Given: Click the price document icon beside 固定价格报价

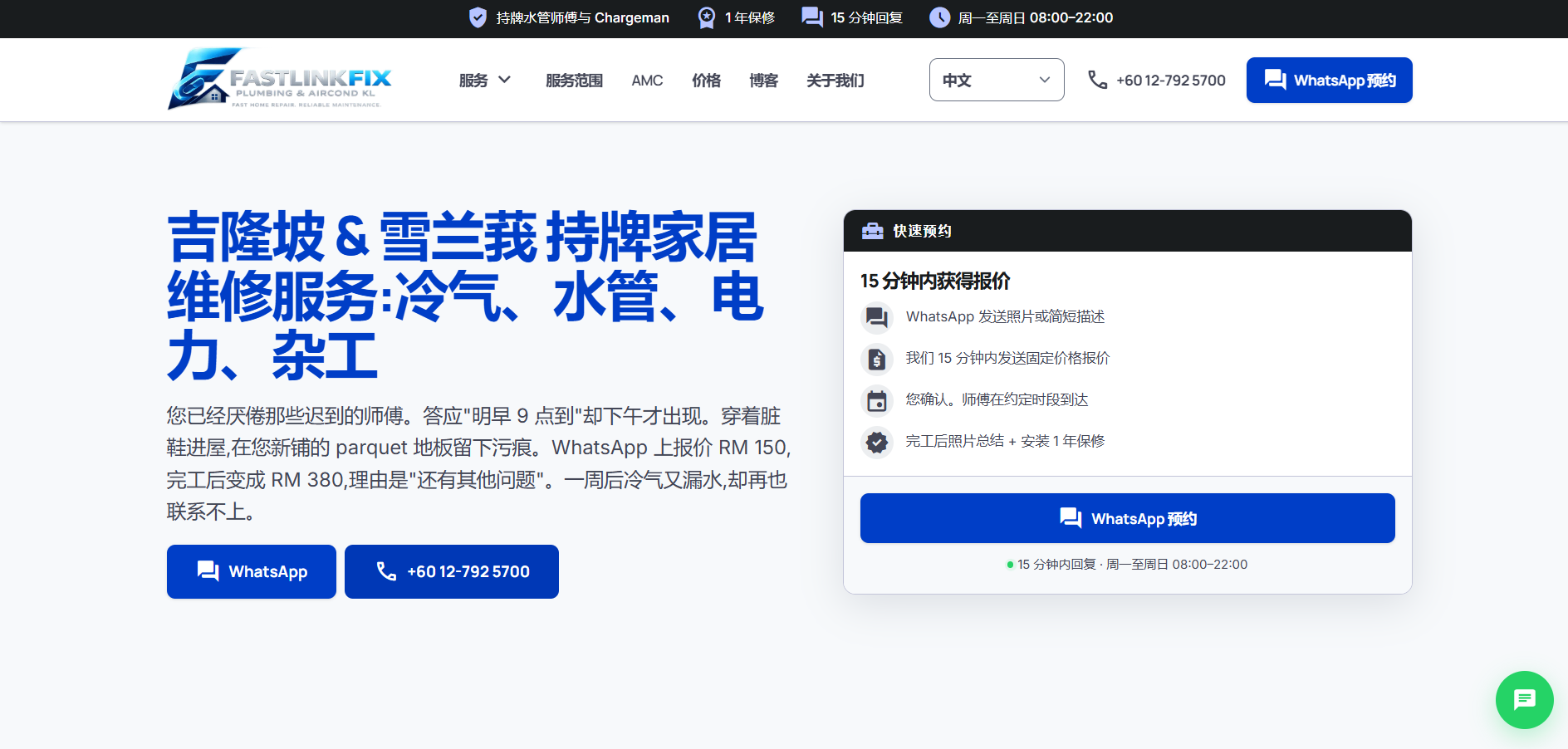Looking at the screenshot, I should (x=876, y=359).
